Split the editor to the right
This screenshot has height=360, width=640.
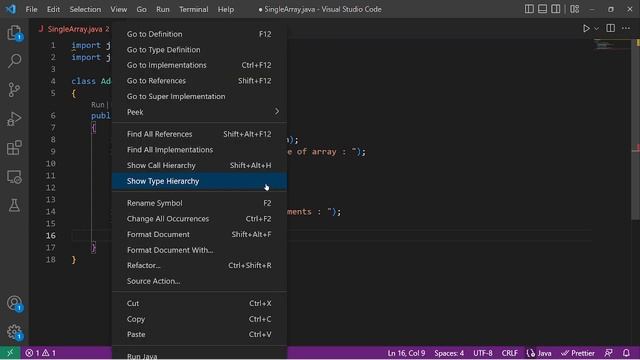(x=611, y=29)
